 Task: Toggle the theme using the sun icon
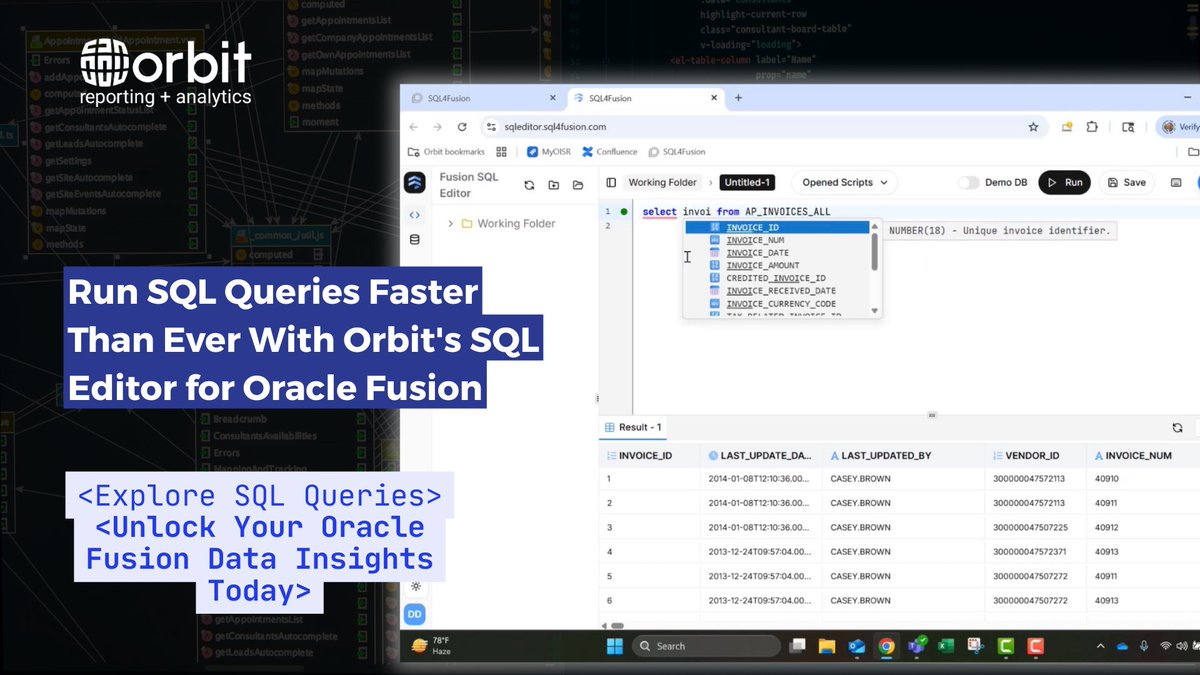414,588
